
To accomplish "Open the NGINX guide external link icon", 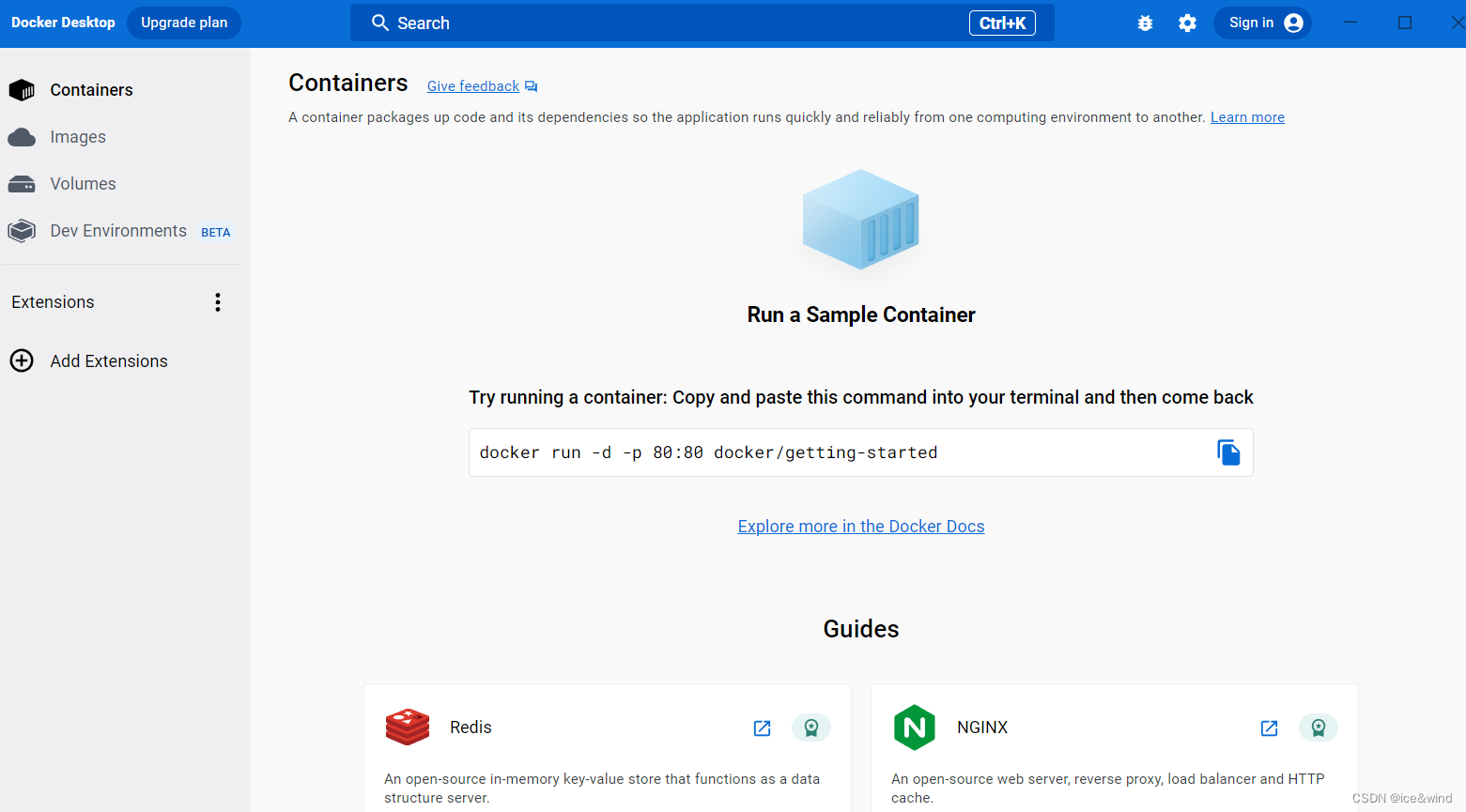I will point(1270,728).
